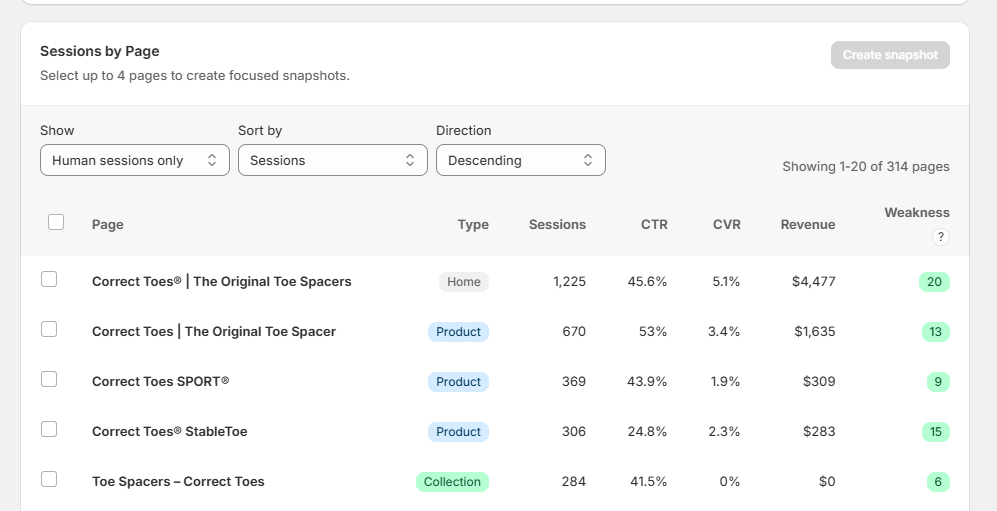
Task: Open the Sort by Sessions dropdown
Action: click(x=333, y=160)
